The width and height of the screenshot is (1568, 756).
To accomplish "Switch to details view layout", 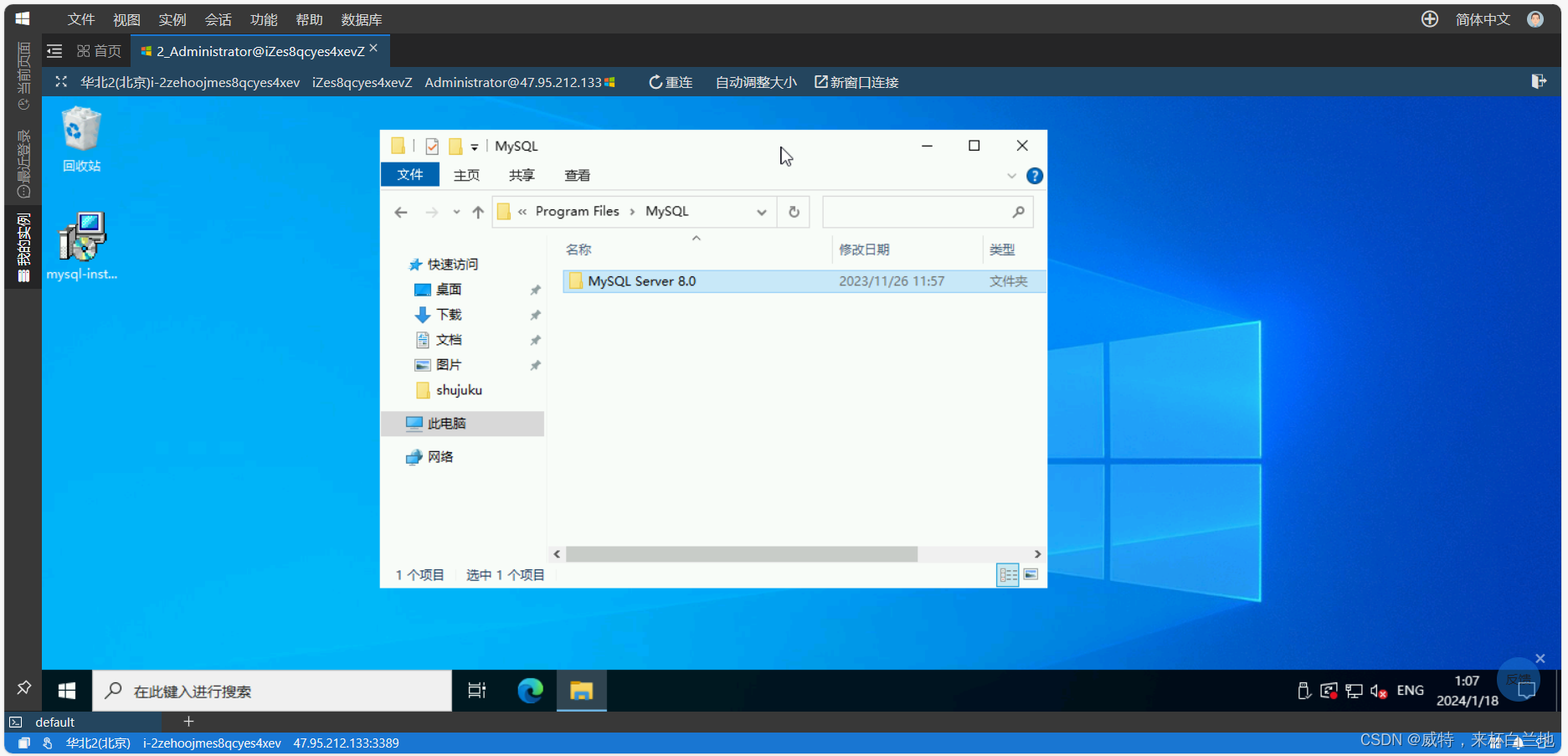I will (1008, 575).
